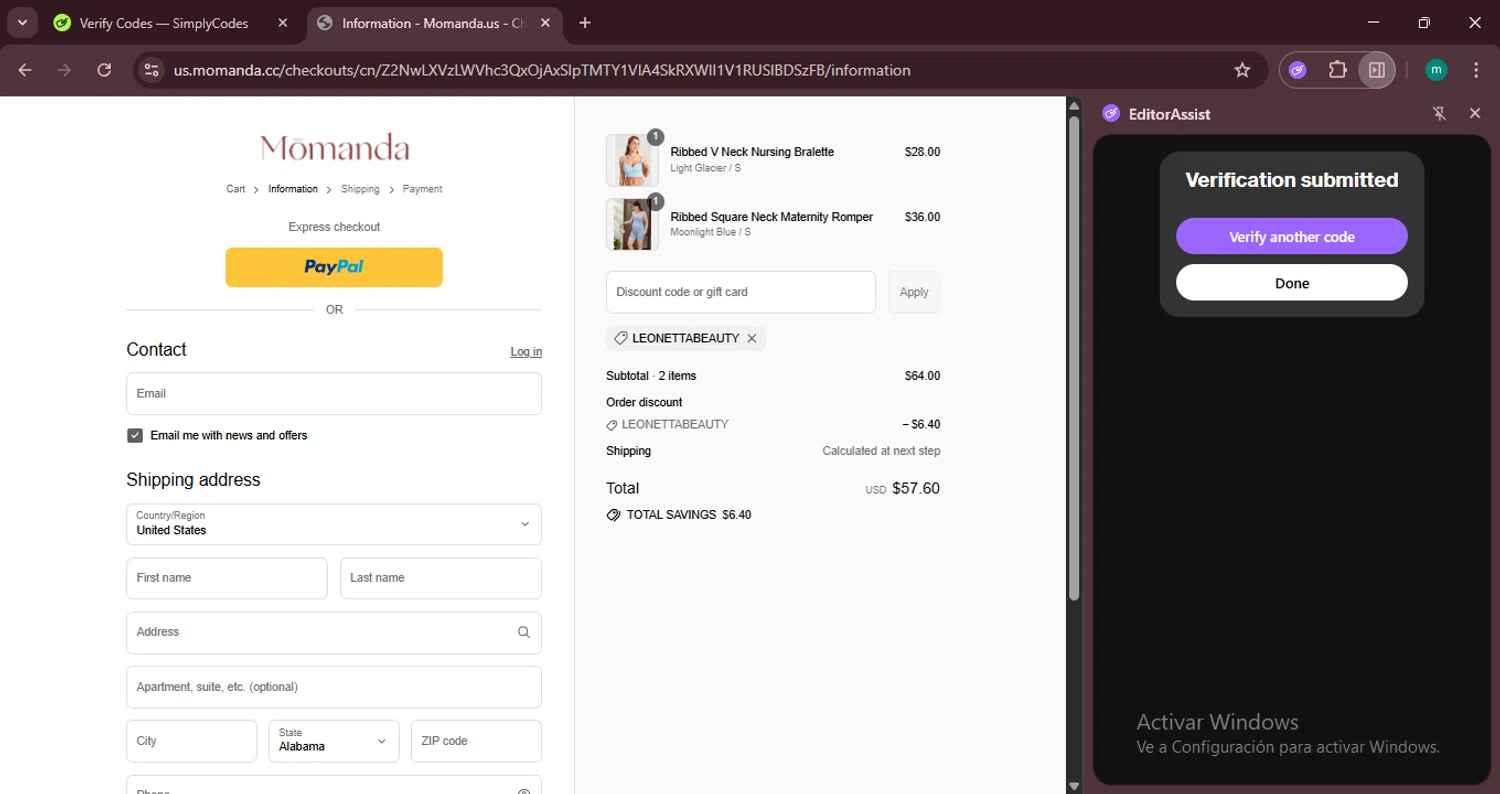Click the Done button in EditorAssist
The height and width of the screenshot is (794, 1500).
coord(1292,283)
